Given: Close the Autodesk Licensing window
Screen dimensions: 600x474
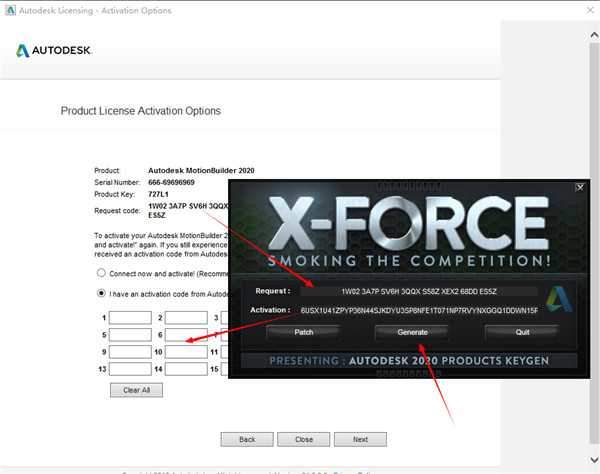Looking at the screenshot, I should coord(590,10).
